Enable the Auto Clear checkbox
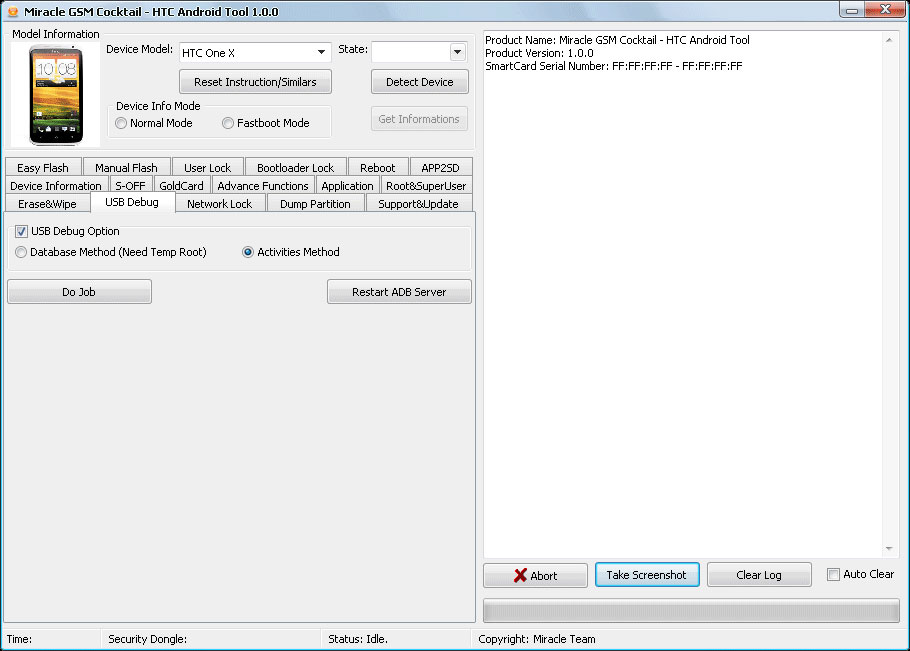 click(x=833, y=574)
